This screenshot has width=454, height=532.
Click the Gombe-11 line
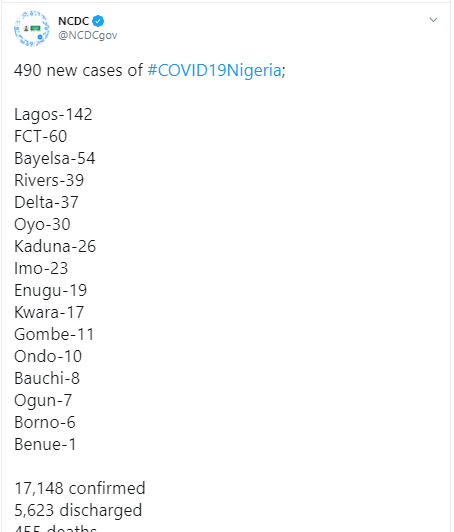[x=54, y=334]
